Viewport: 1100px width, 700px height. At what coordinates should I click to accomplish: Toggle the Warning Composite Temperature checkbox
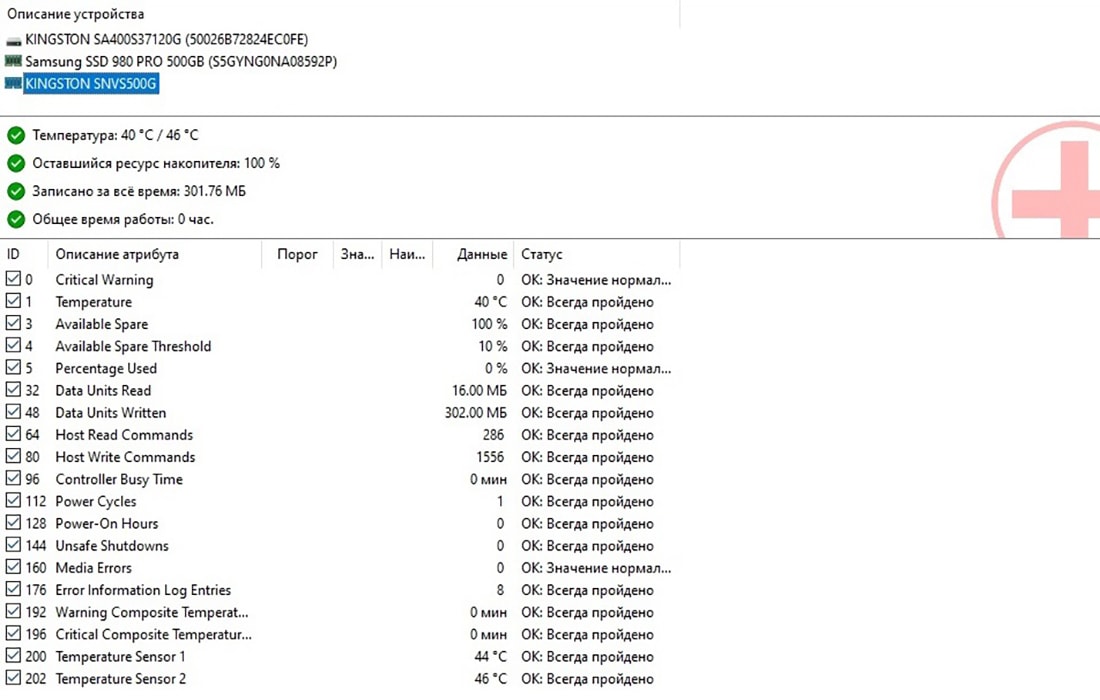(x=13, y=611)
